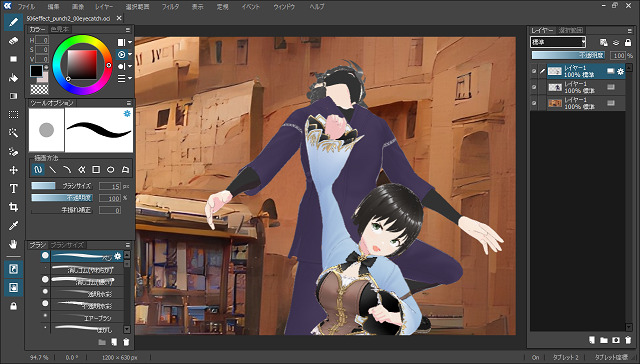The height and width of the screenshot is (364, 640).
Task: Delete layer with trash icon in layer panel
Action: [x=628, y=340]
